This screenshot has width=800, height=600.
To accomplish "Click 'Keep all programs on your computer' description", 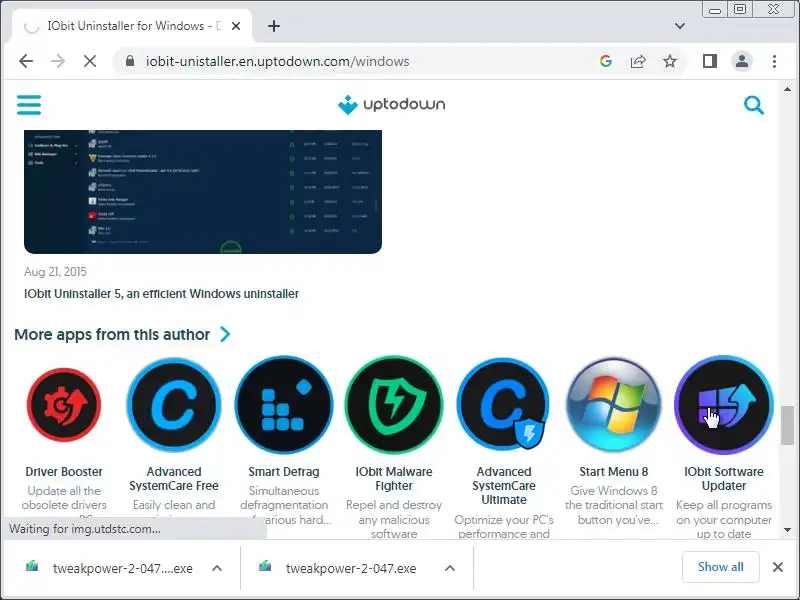I will click(x=723, y=512).
